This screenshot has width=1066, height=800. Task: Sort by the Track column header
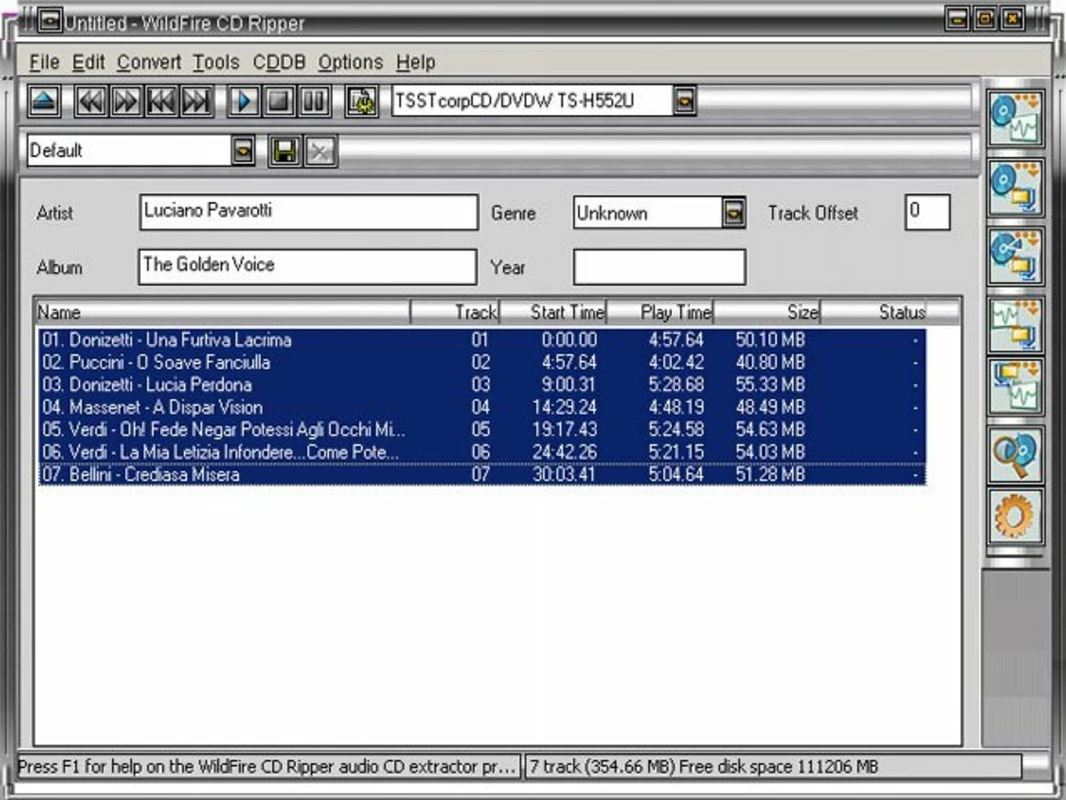coord(455,312)
